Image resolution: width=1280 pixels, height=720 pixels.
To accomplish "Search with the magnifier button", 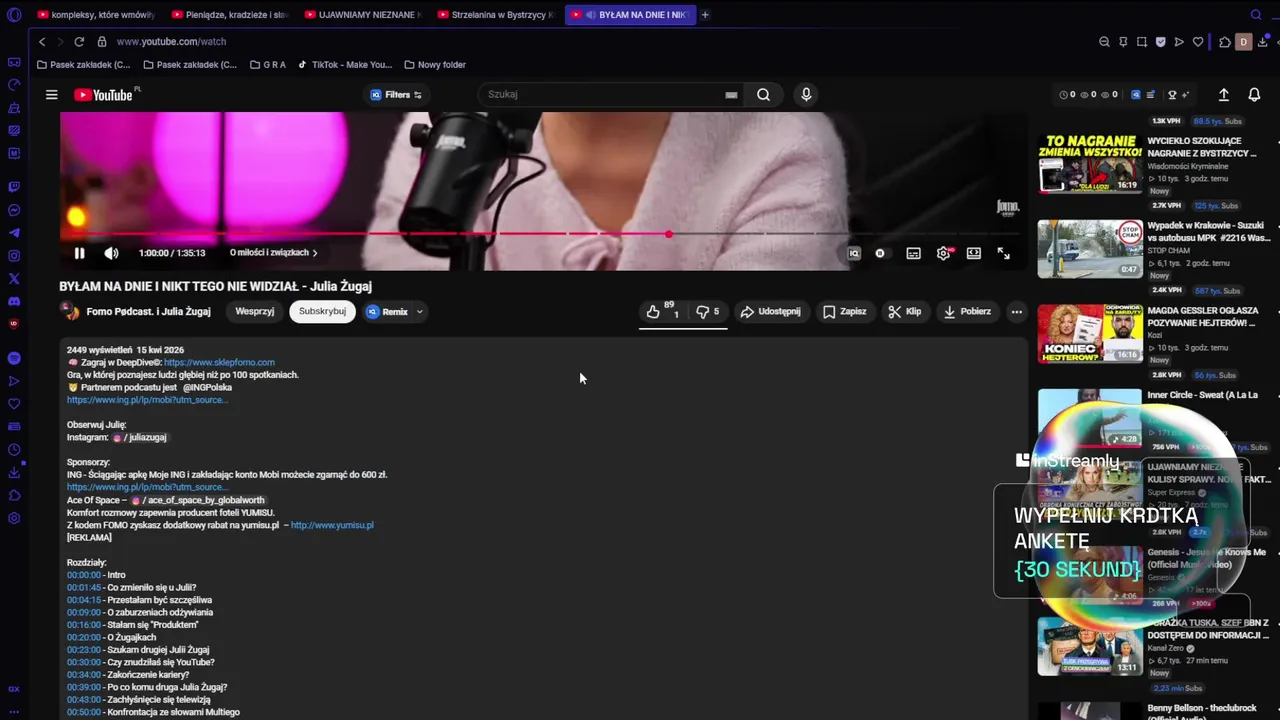I will pyautogui.click(x=763, y=95).
